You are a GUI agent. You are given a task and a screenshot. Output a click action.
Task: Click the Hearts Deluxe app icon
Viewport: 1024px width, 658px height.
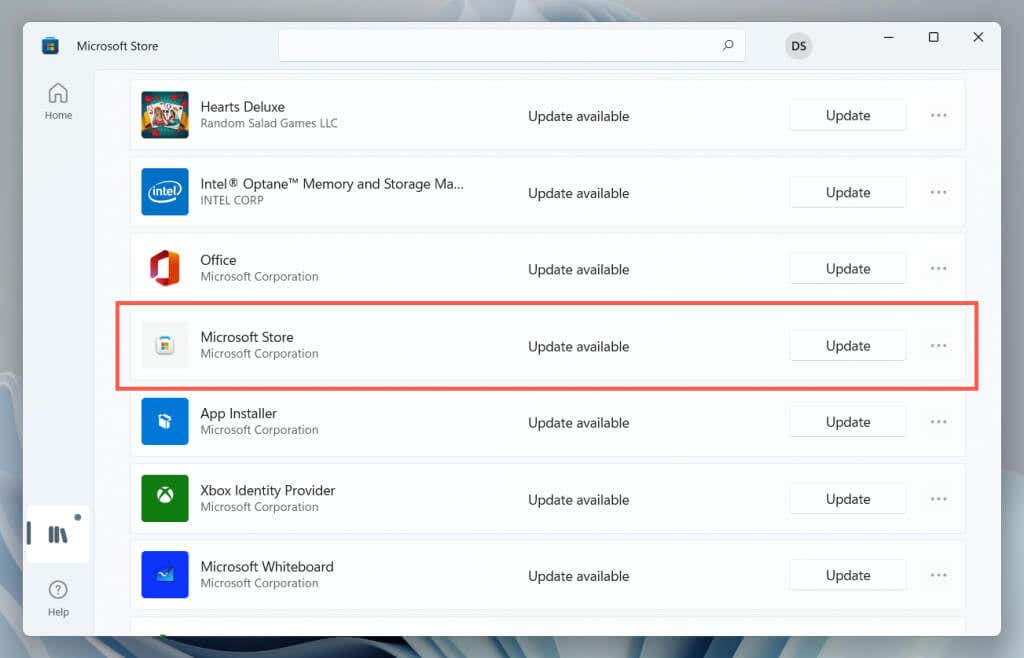pyautogui.click(x=165, y=115)
